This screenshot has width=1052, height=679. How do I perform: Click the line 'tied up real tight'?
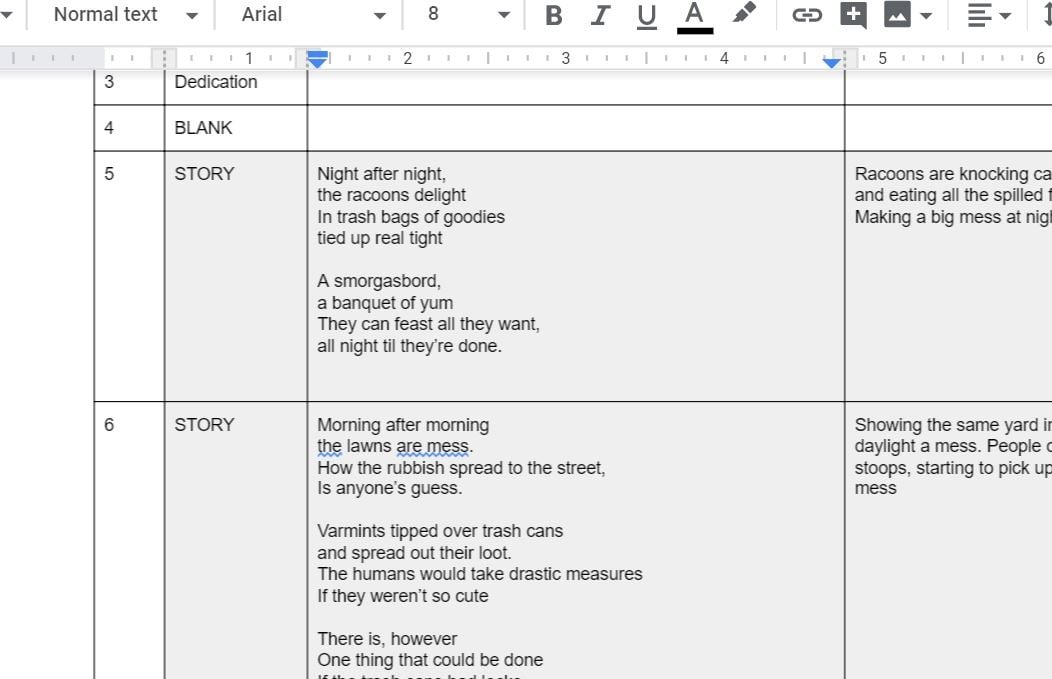[x=380, y=238]
